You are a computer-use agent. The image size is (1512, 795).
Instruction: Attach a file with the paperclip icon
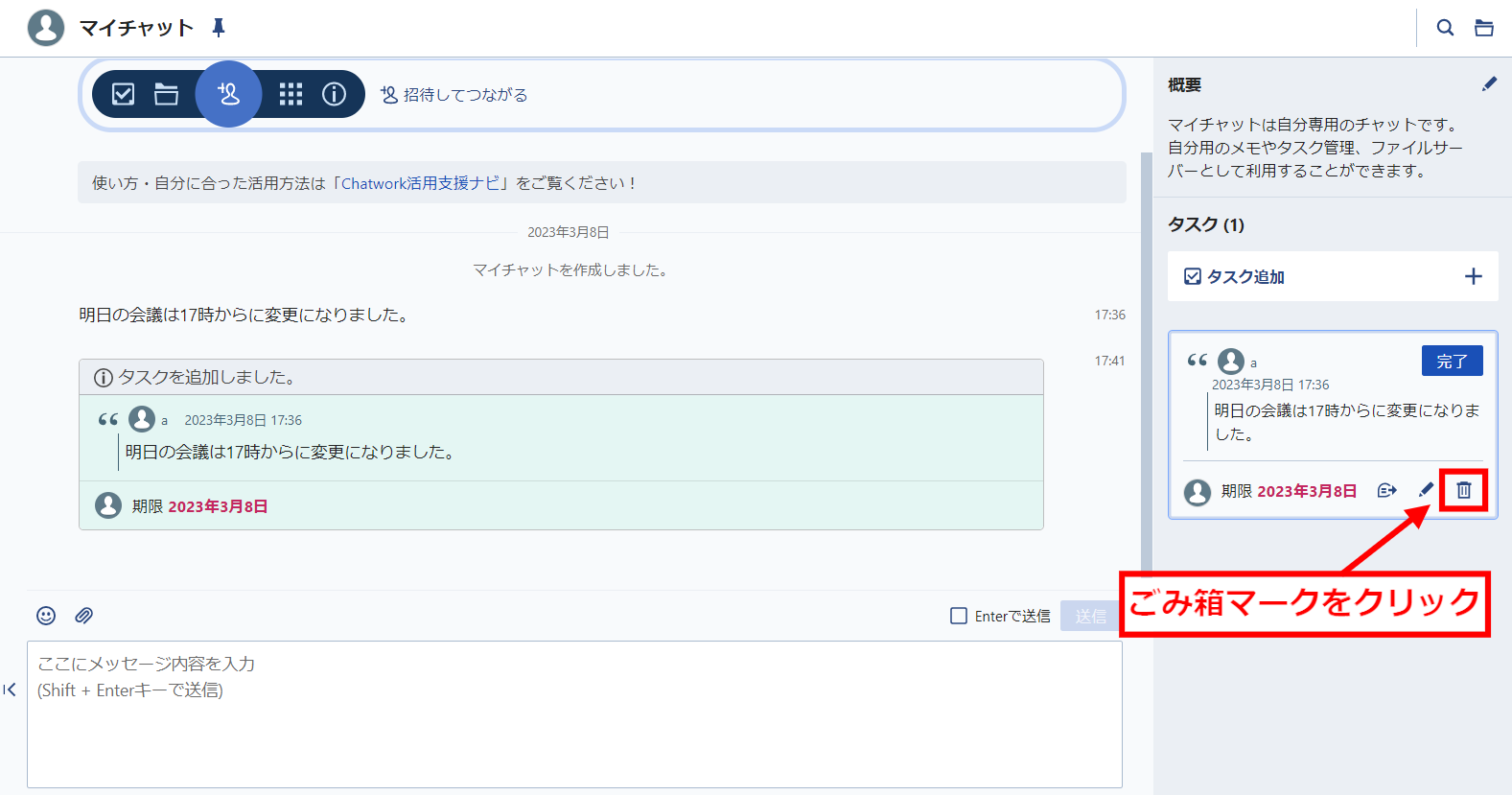pyautogui.click(x=84, y=616)
